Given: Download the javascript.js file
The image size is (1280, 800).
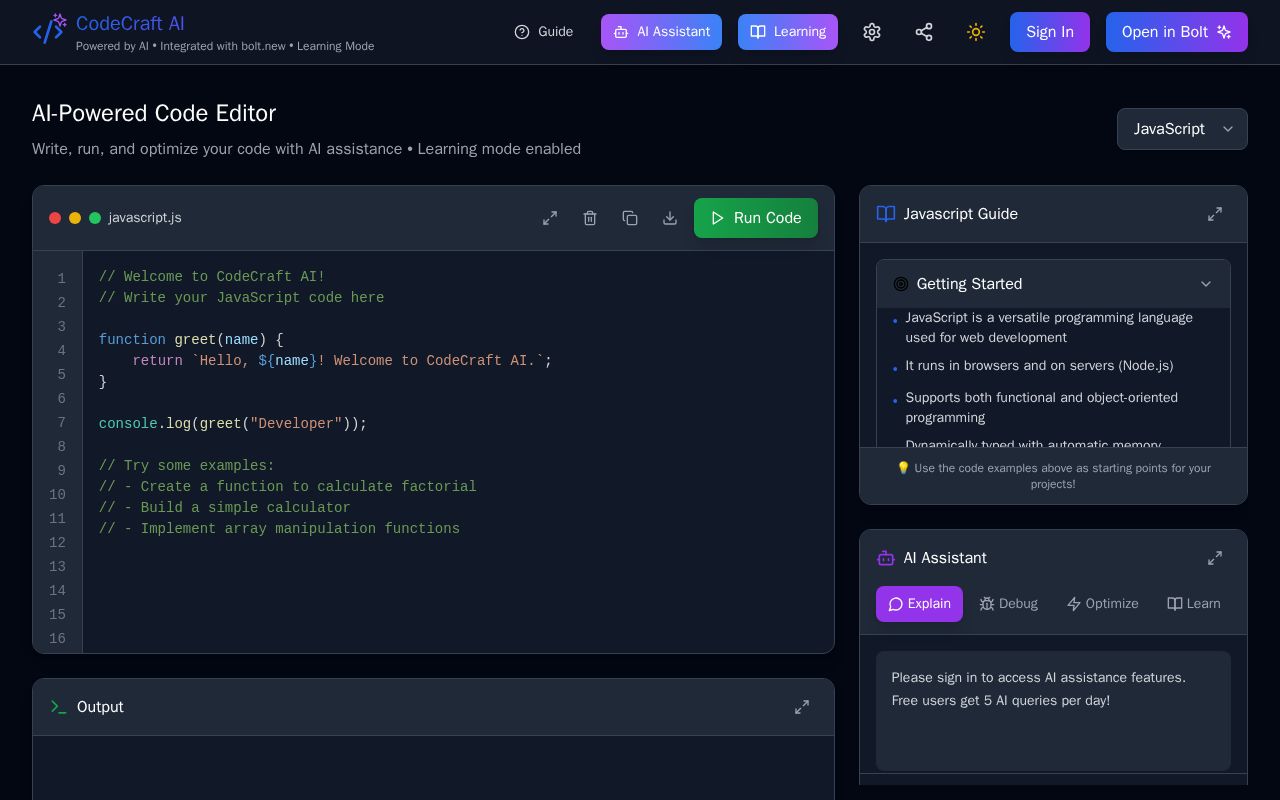Looking at the screenshot, I should [x=670, y=218].
